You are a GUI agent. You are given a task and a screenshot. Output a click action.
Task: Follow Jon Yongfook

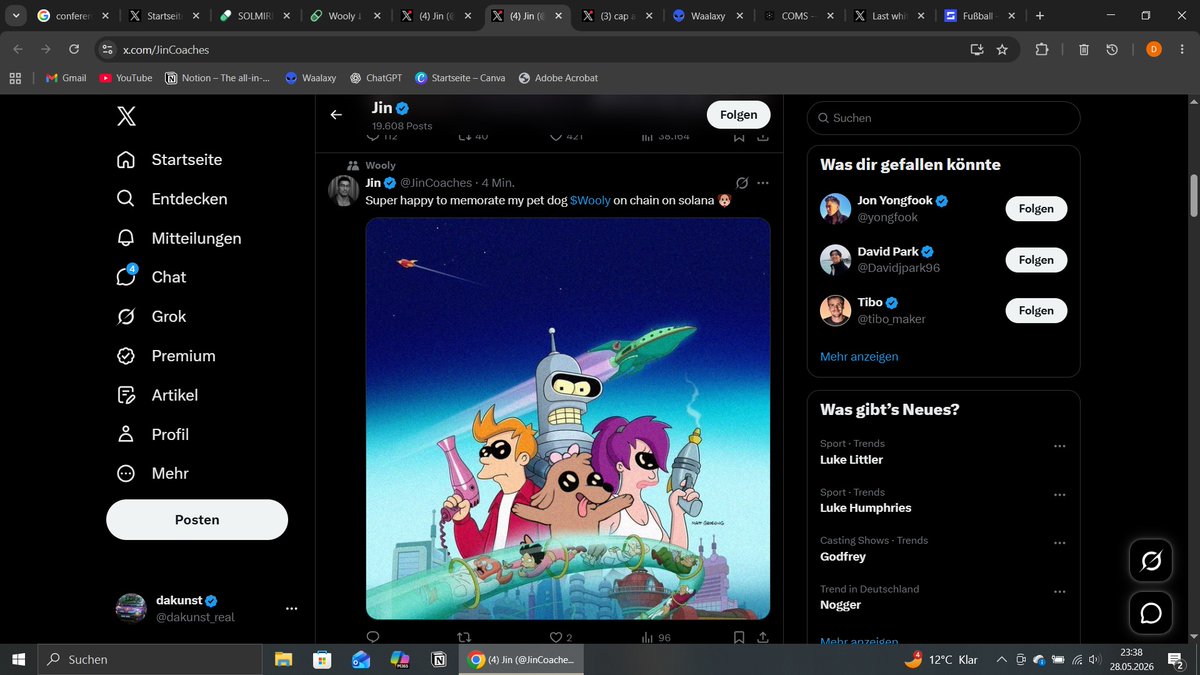[1036, 208]
